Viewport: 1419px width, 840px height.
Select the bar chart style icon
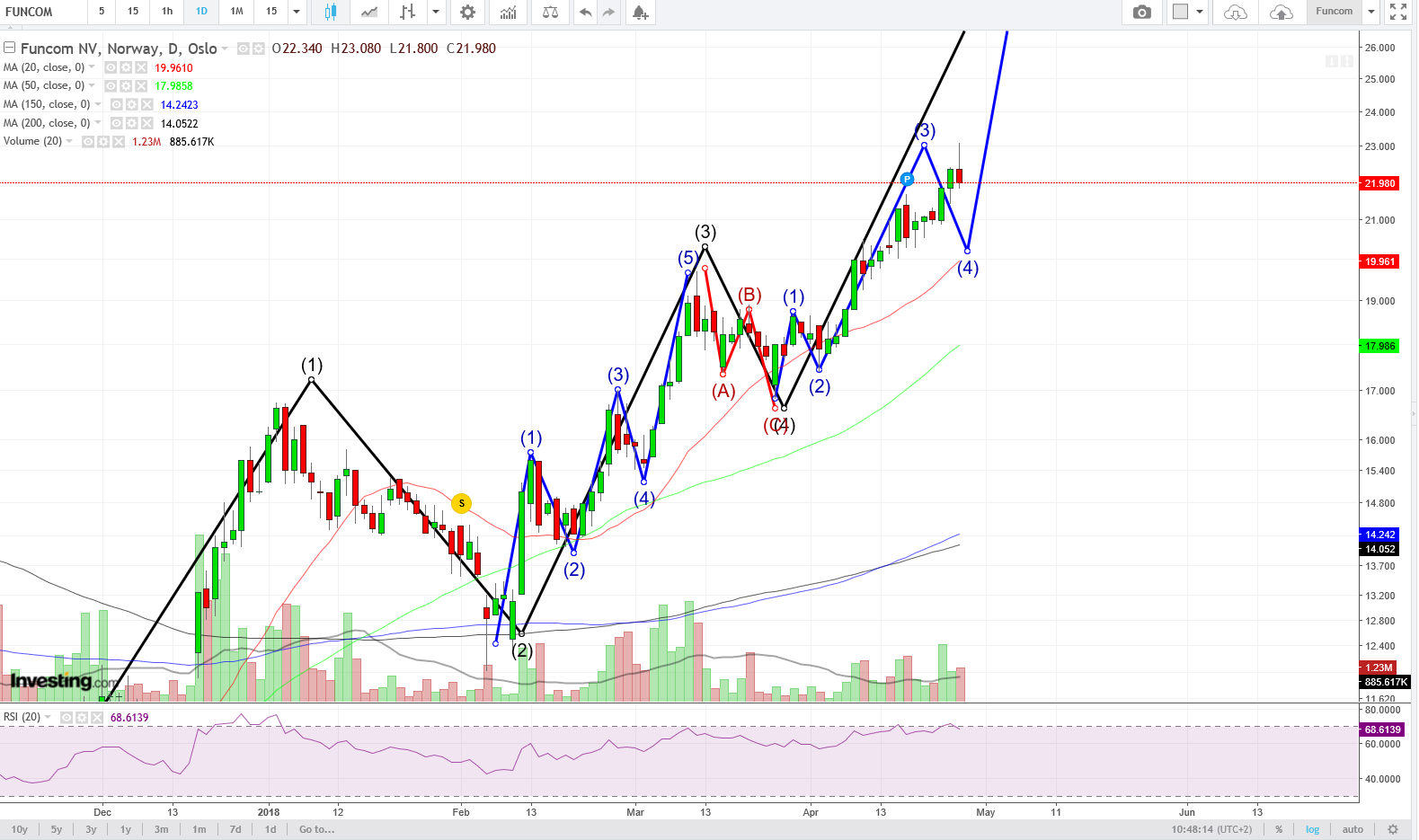tap(408, 12)
